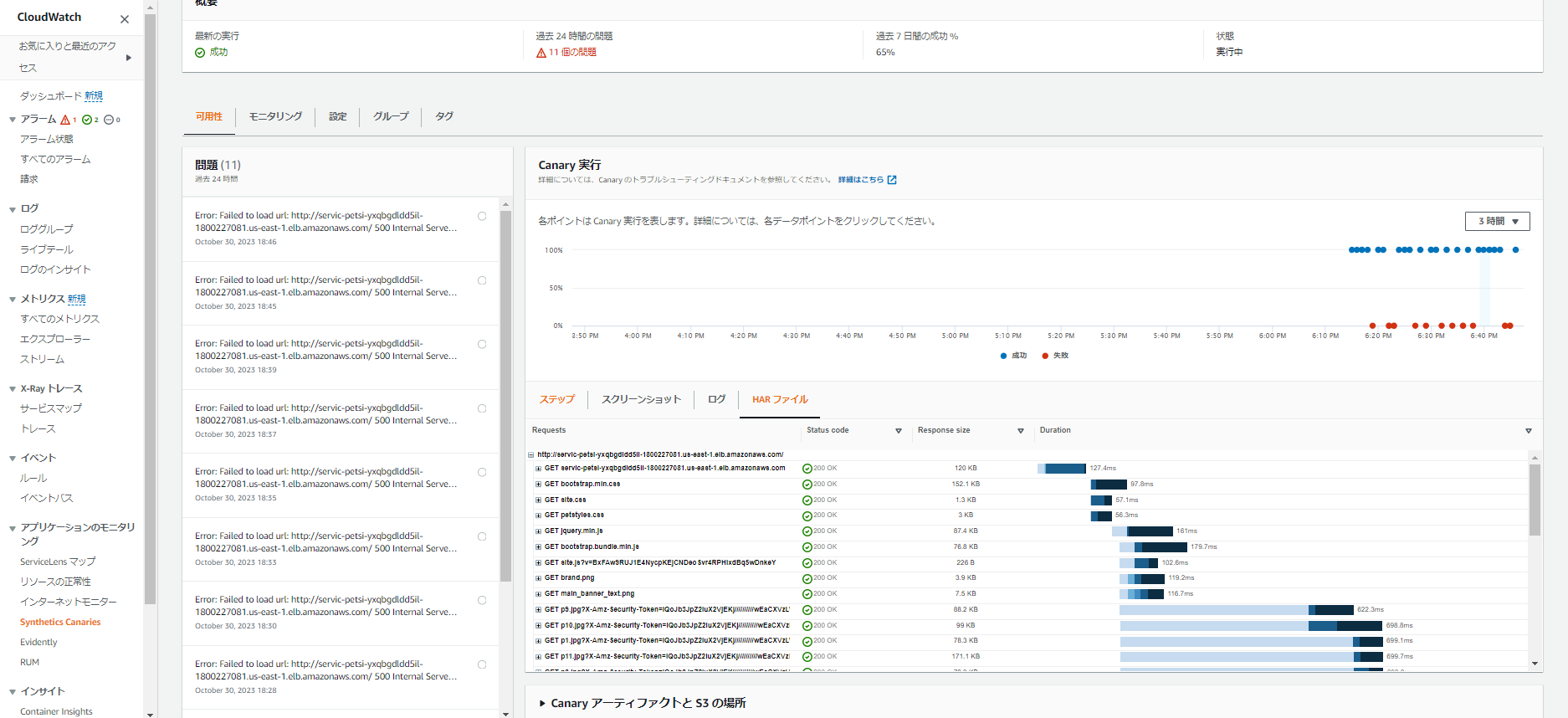The height and width of the screenshot is (718, 1568).
Task: Select the issue dated October 30, 2023 18:35
Action: [x=482, y=472]
